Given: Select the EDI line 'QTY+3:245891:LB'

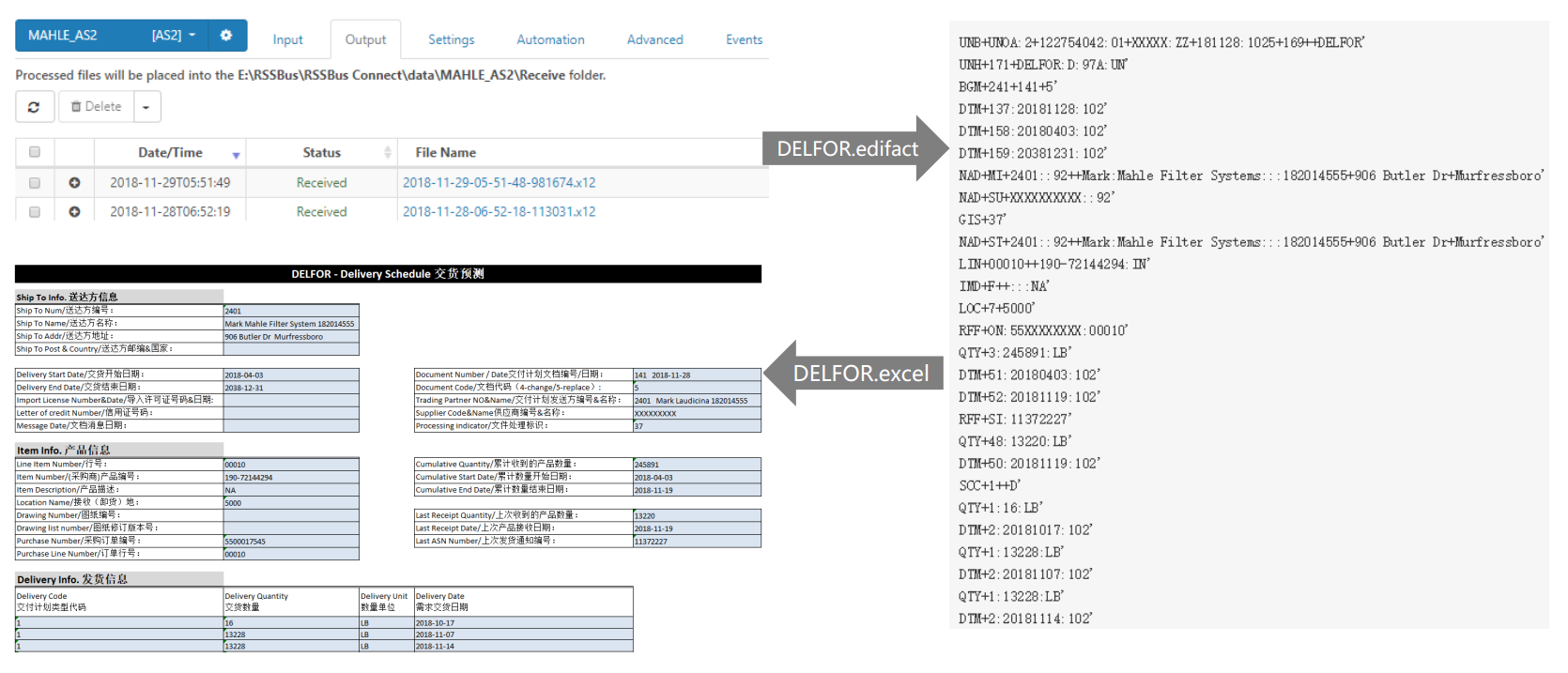Looking at the screenshot, I should tap(1015, 353).
